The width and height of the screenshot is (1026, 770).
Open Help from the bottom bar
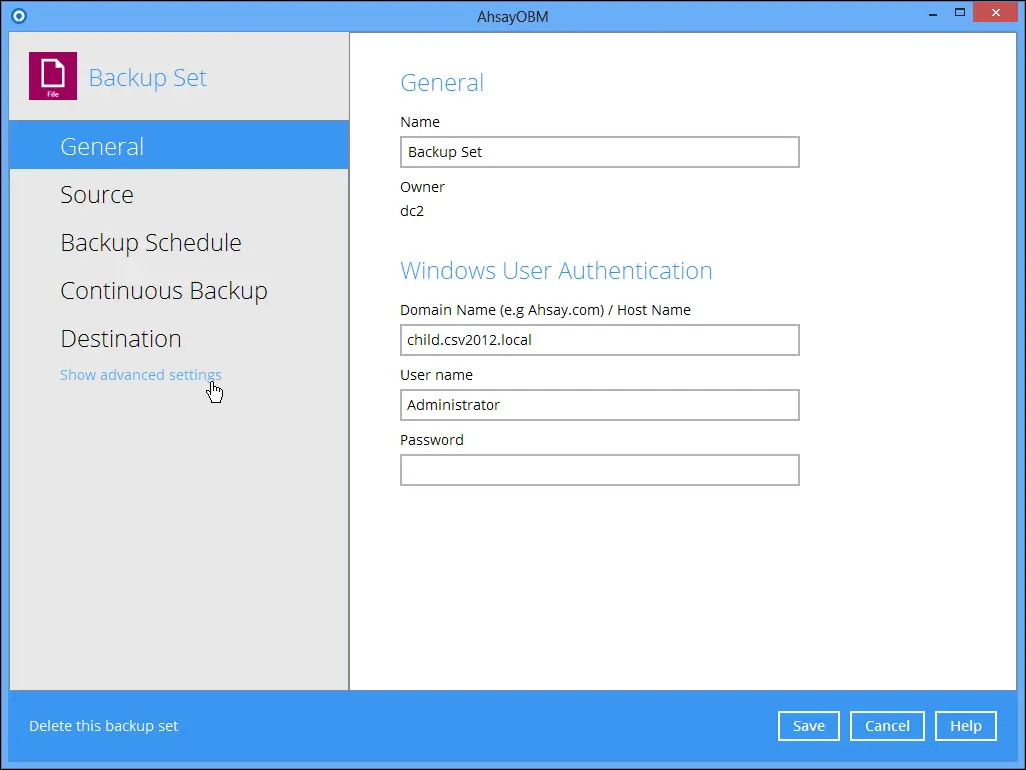(x=965, y=726)
